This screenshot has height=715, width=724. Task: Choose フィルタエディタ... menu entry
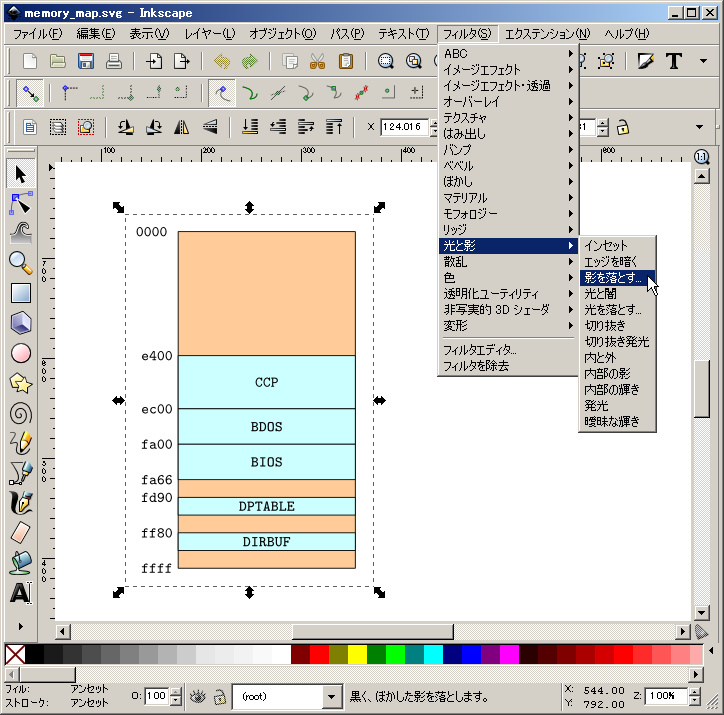tap(508, 350)
